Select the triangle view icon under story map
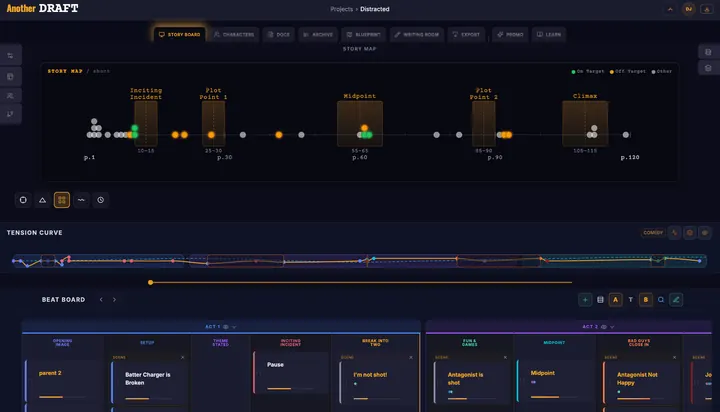 click(42, 200)
